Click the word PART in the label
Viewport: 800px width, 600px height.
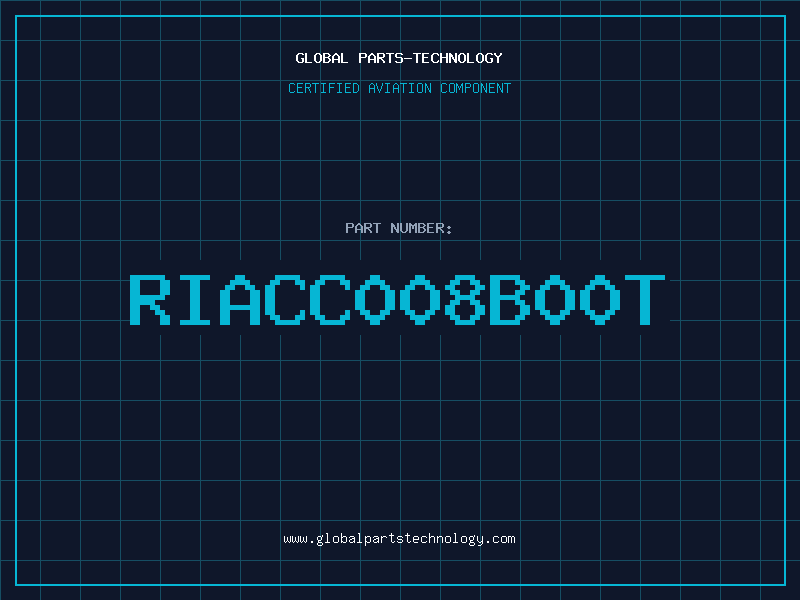coord(362,228)
